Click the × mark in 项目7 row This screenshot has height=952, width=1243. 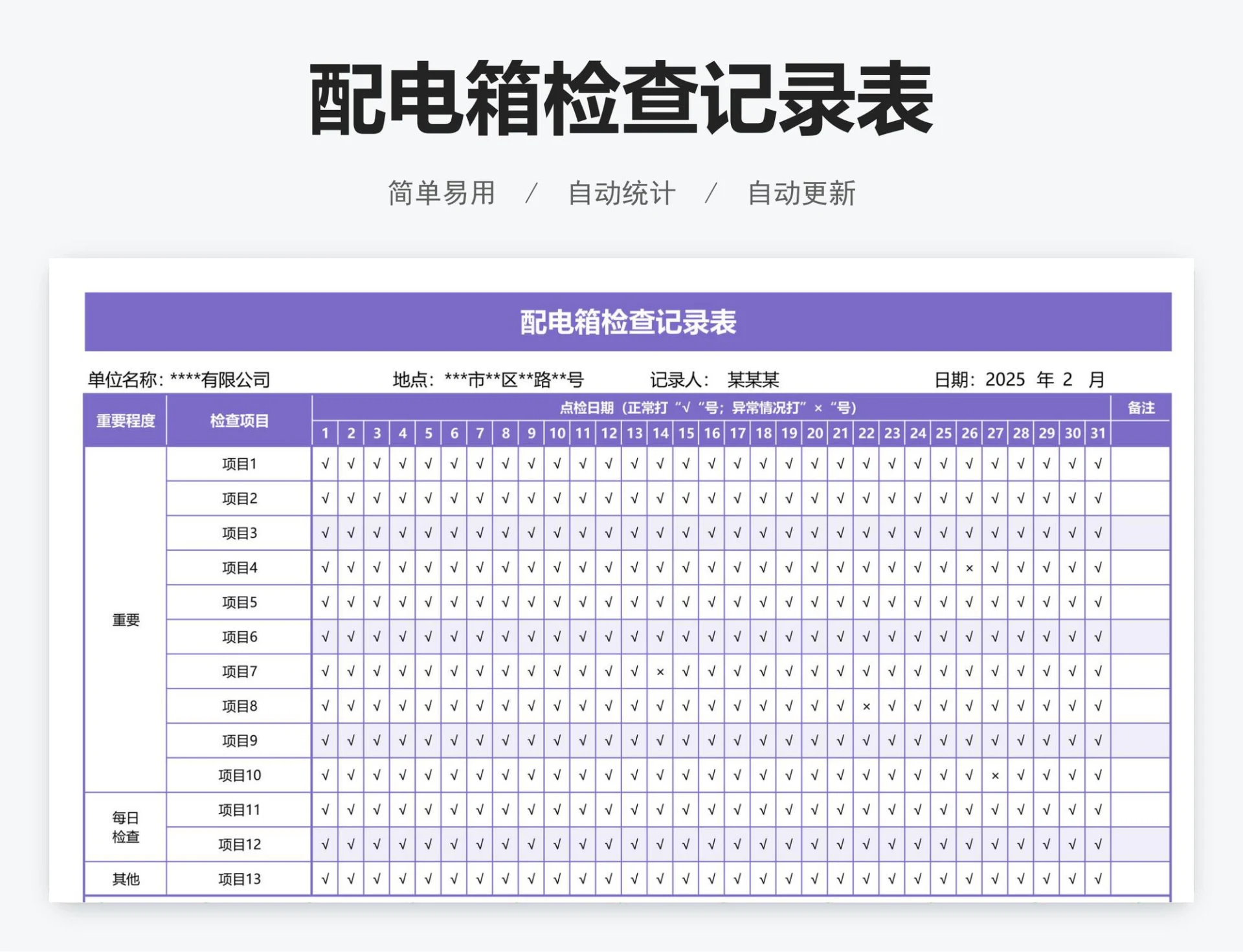tap(660, 671)
